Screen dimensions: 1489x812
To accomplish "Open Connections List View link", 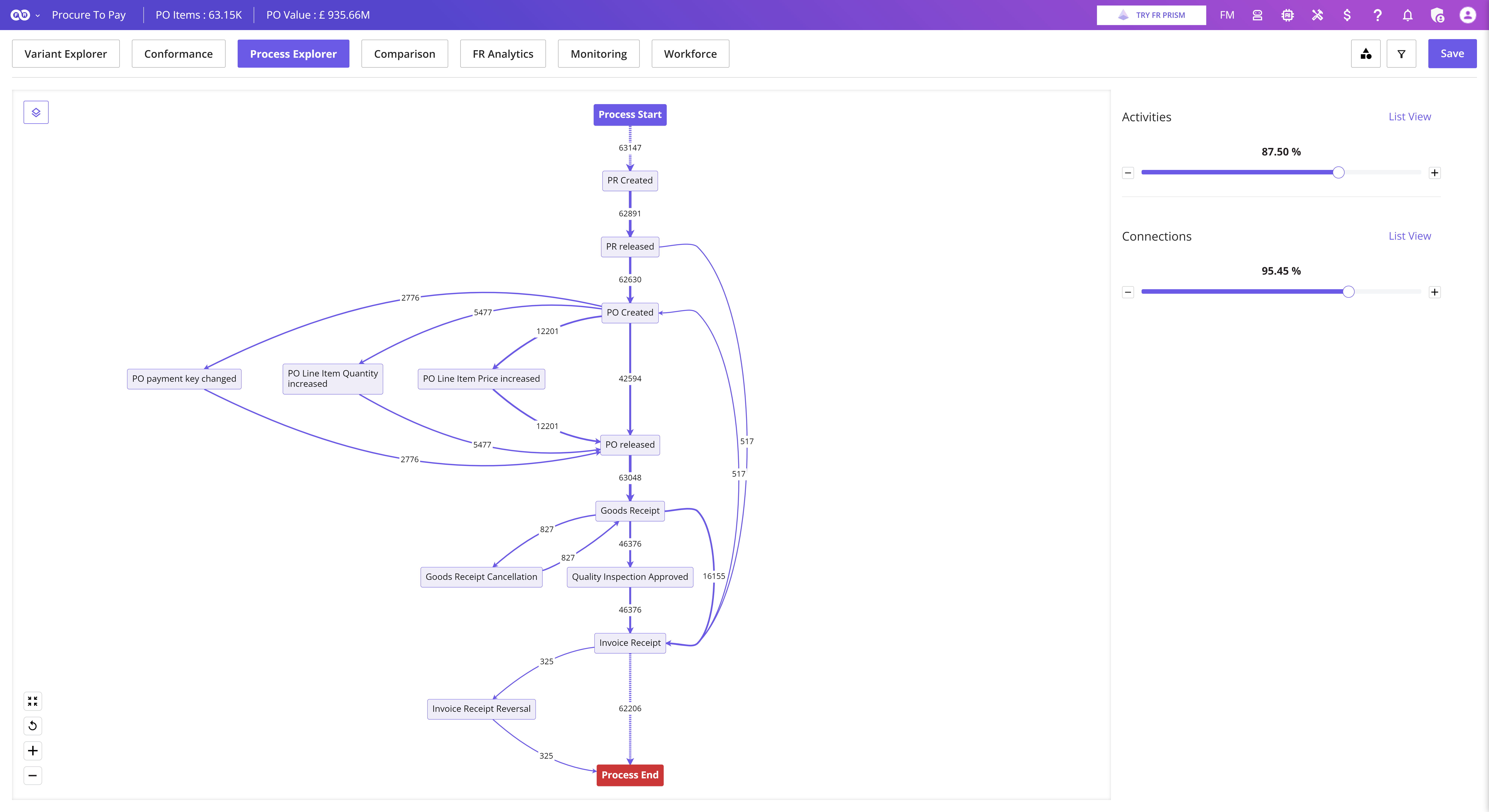I will (1410, 236).
